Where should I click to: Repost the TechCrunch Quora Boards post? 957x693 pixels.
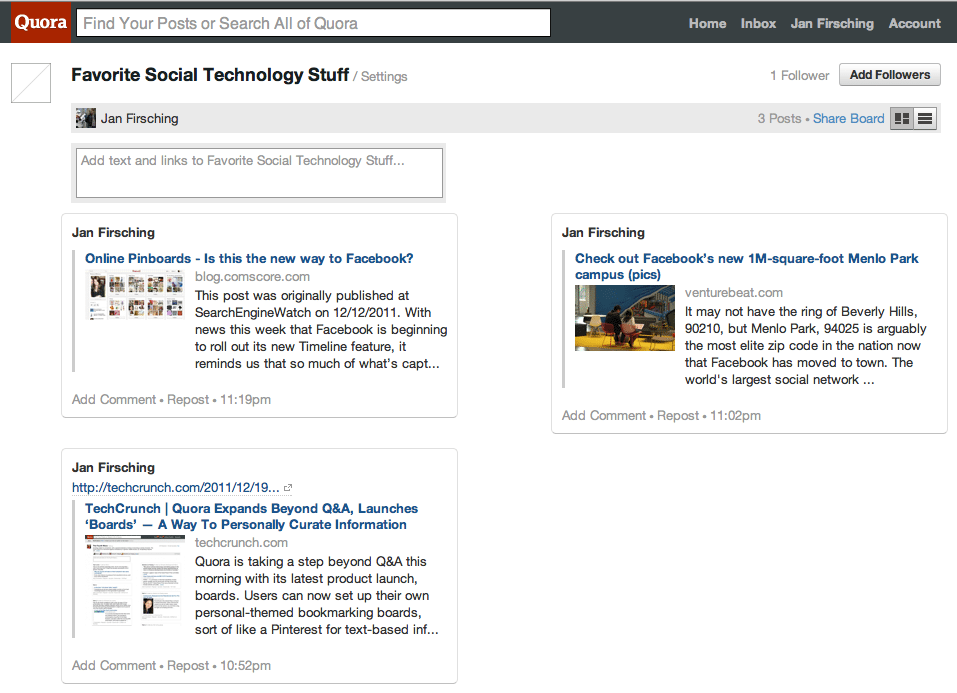(188, 666)
